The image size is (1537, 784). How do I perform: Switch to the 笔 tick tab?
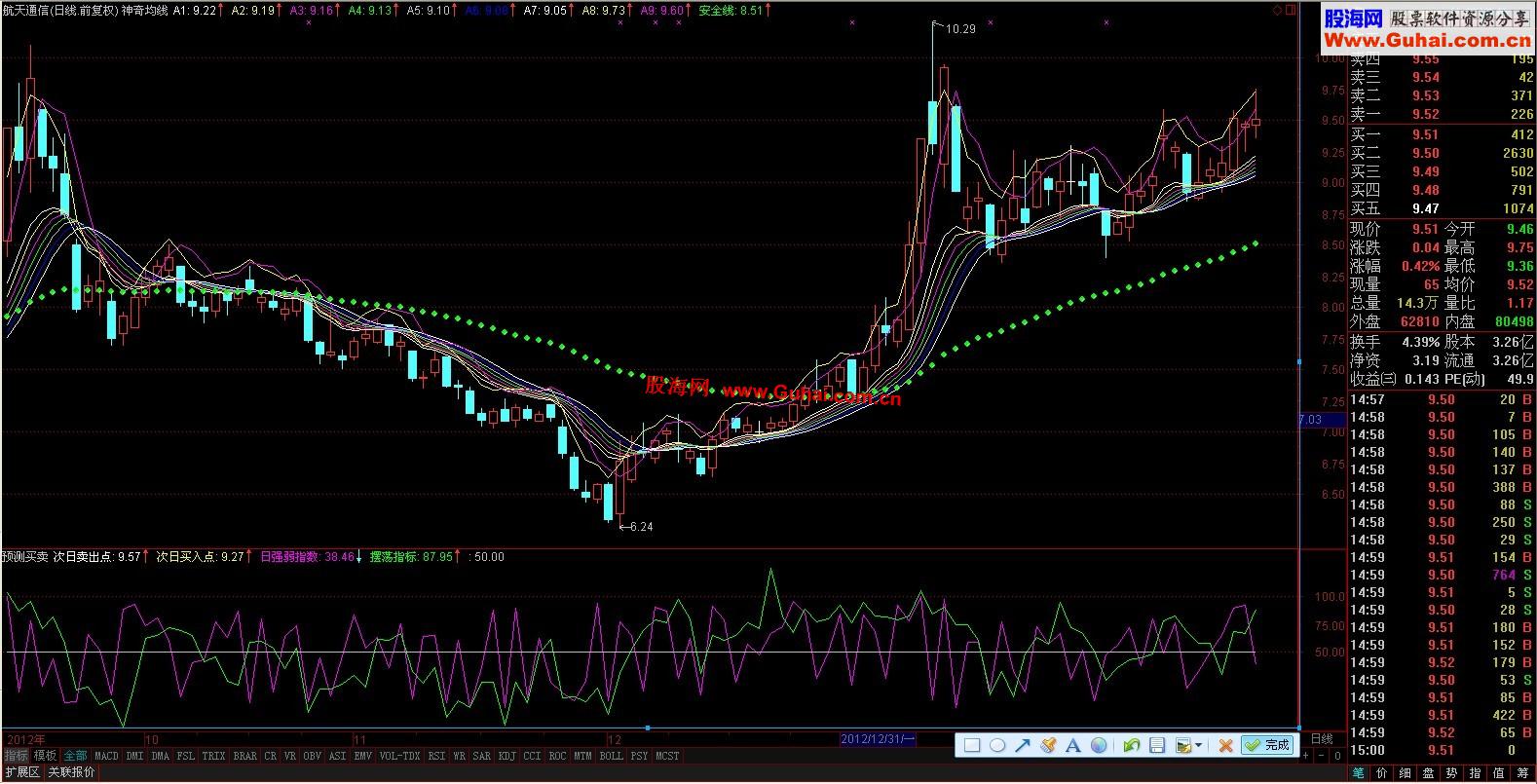1359,773
